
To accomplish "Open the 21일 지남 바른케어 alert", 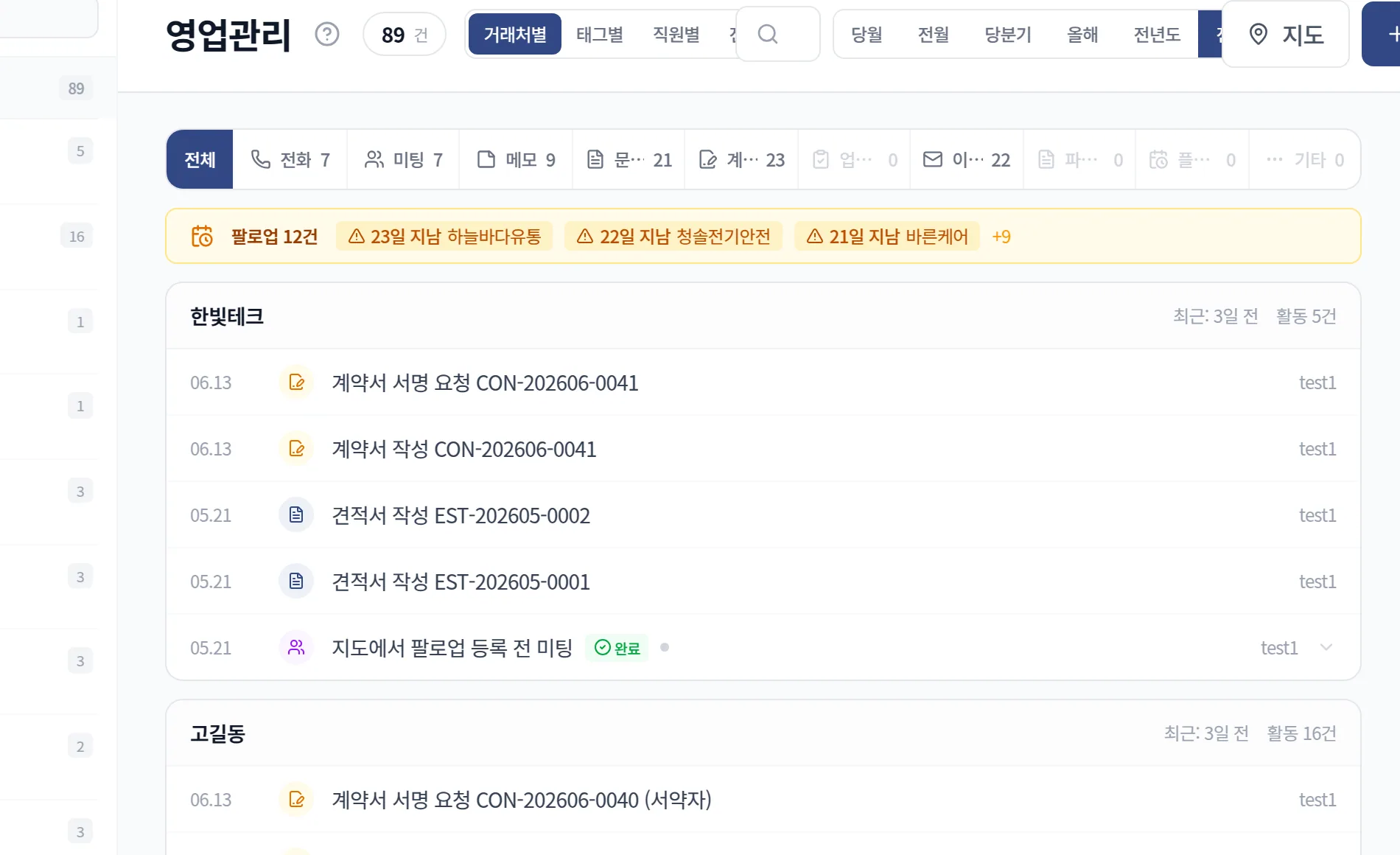I will pos(887,236).
